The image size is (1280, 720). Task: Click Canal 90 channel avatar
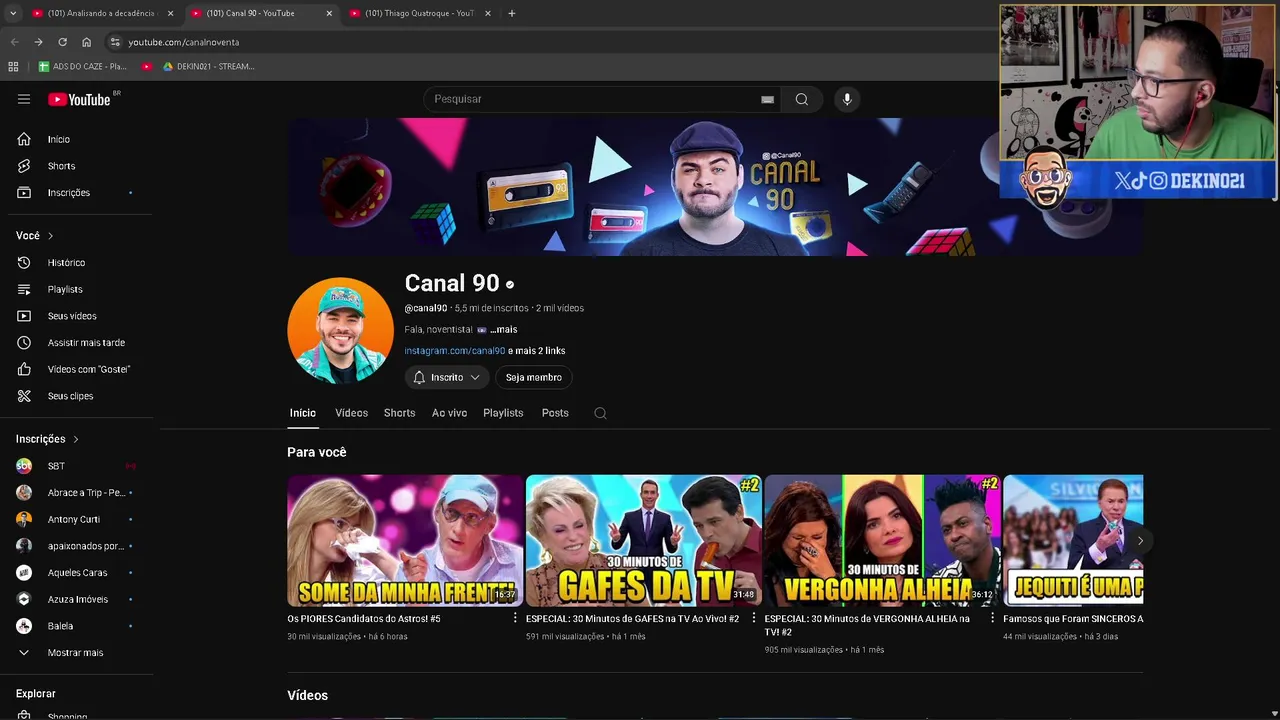pos(340,330)
